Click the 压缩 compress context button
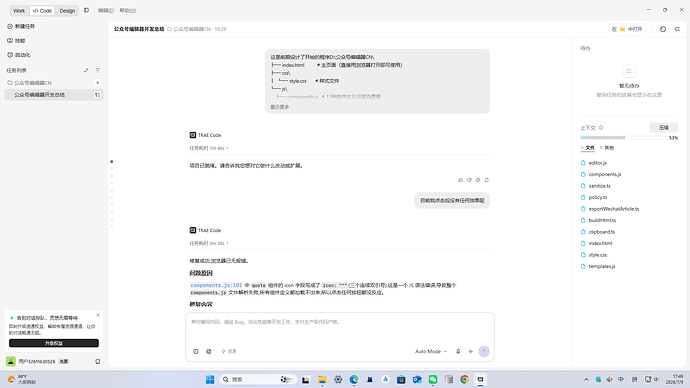 664,128
